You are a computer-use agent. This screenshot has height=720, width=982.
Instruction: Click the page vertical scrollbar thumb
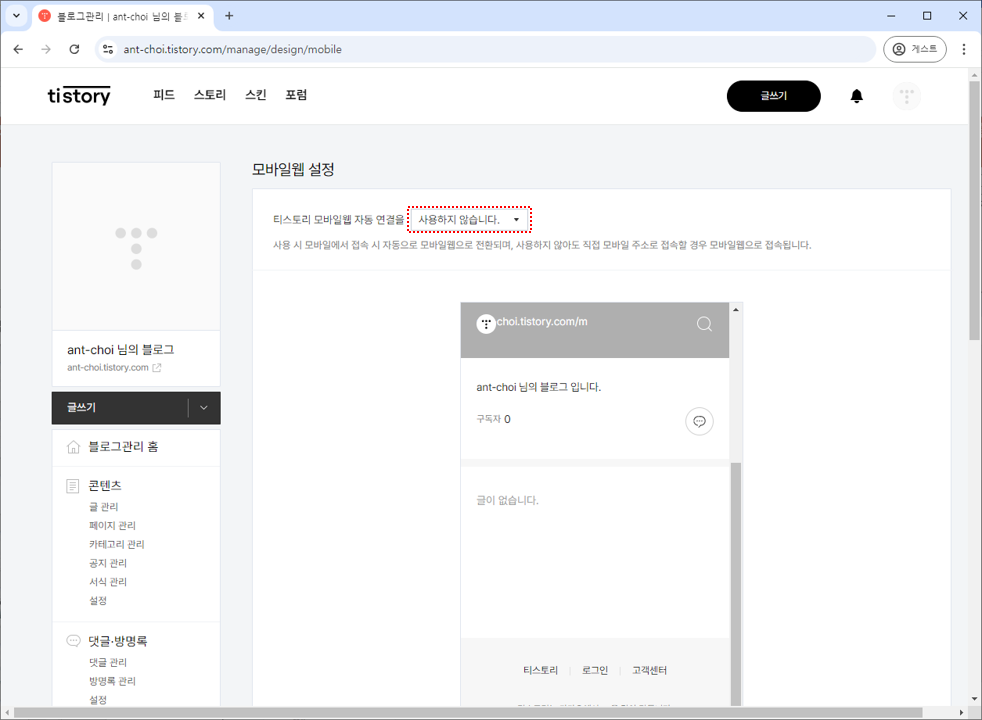click(x=974, y=210)
